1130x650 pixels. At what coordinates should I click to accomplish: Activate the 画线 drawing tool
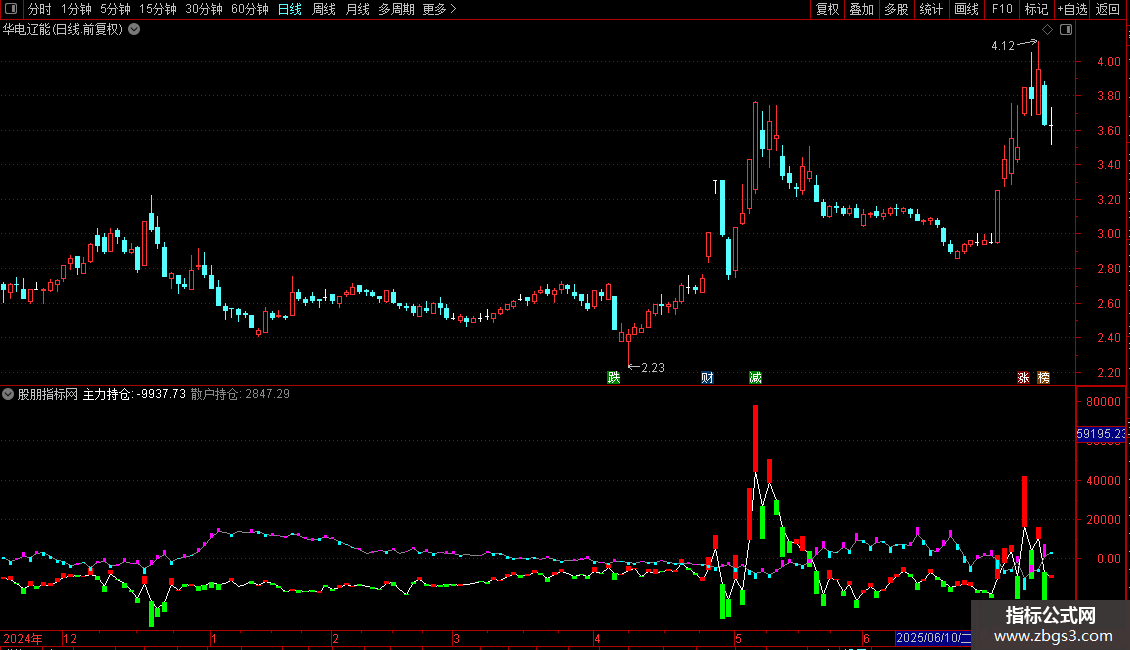pyautogui.click(x=966, y=9)
